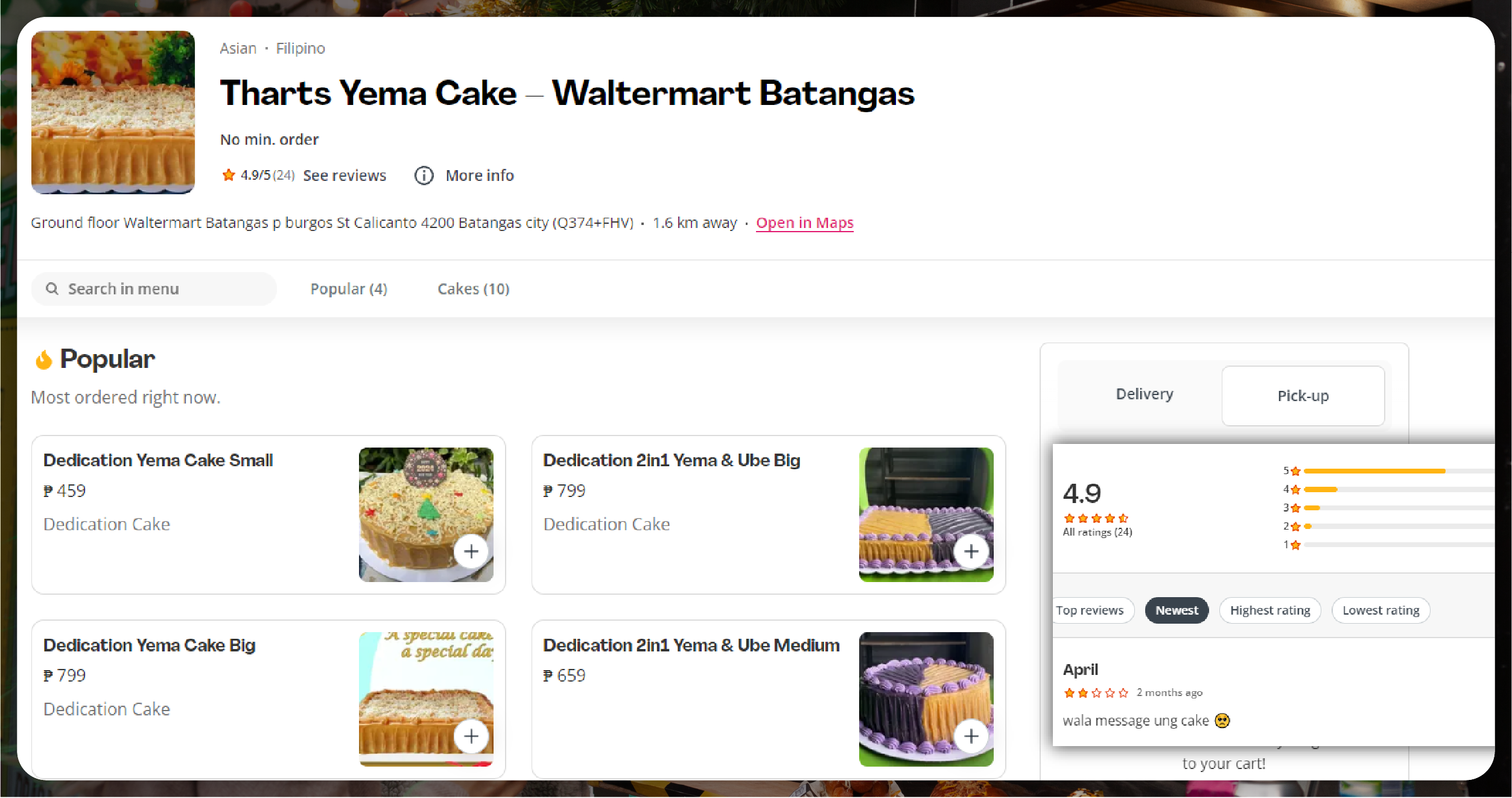The width and height of the screenshot is (1512, 798).
Task: Click the Open in Maps link
Action: tap(804, 223)
